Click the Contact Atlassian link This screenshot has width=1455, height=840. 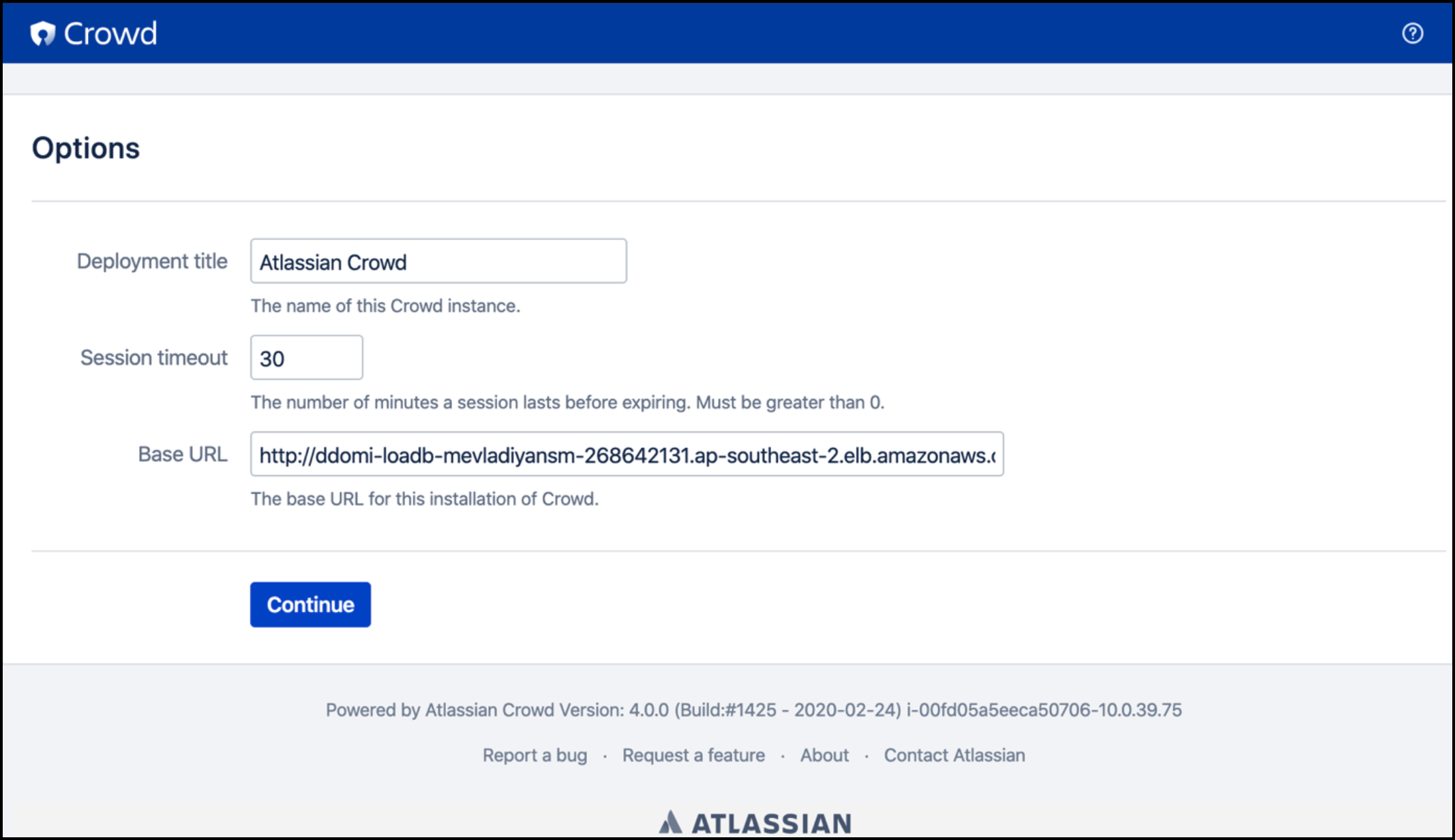(x=954, y=755)
